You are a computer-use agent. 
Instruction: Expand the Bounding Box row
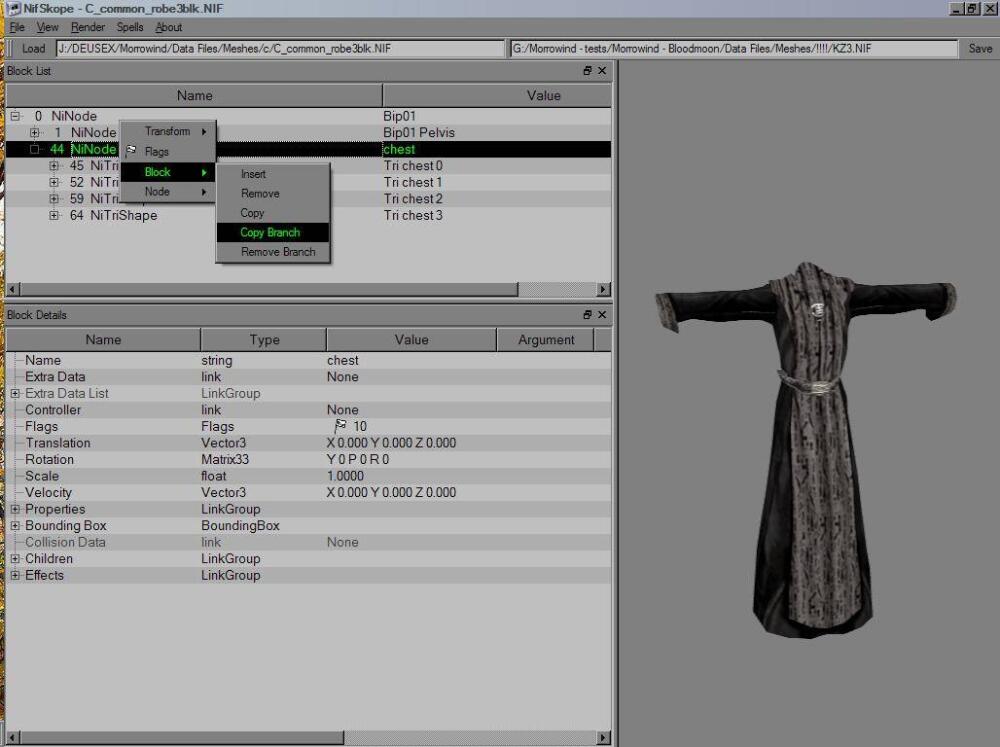15,526
